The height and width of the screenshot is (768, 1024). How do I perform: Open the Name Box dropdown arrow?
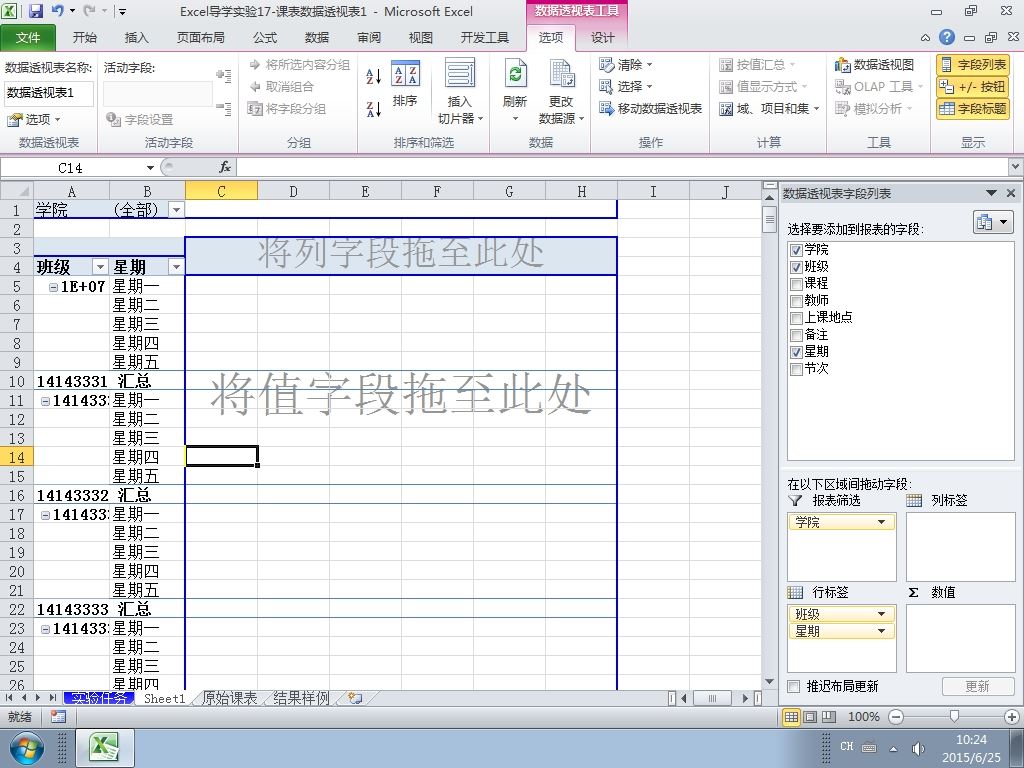point(150,168)
